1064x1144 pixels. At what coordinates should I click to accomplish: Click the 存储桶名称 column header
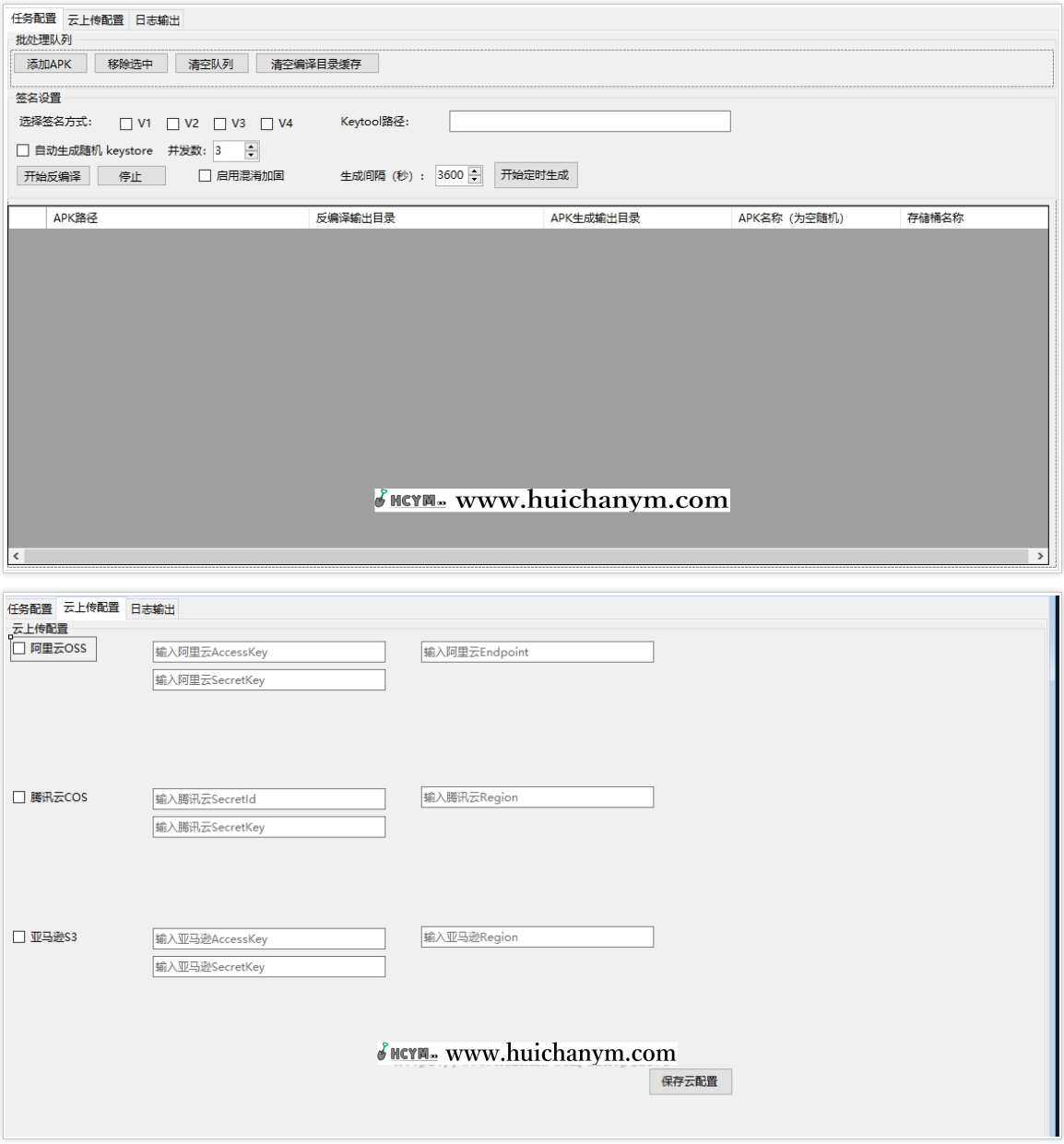[x=974, y=218]
